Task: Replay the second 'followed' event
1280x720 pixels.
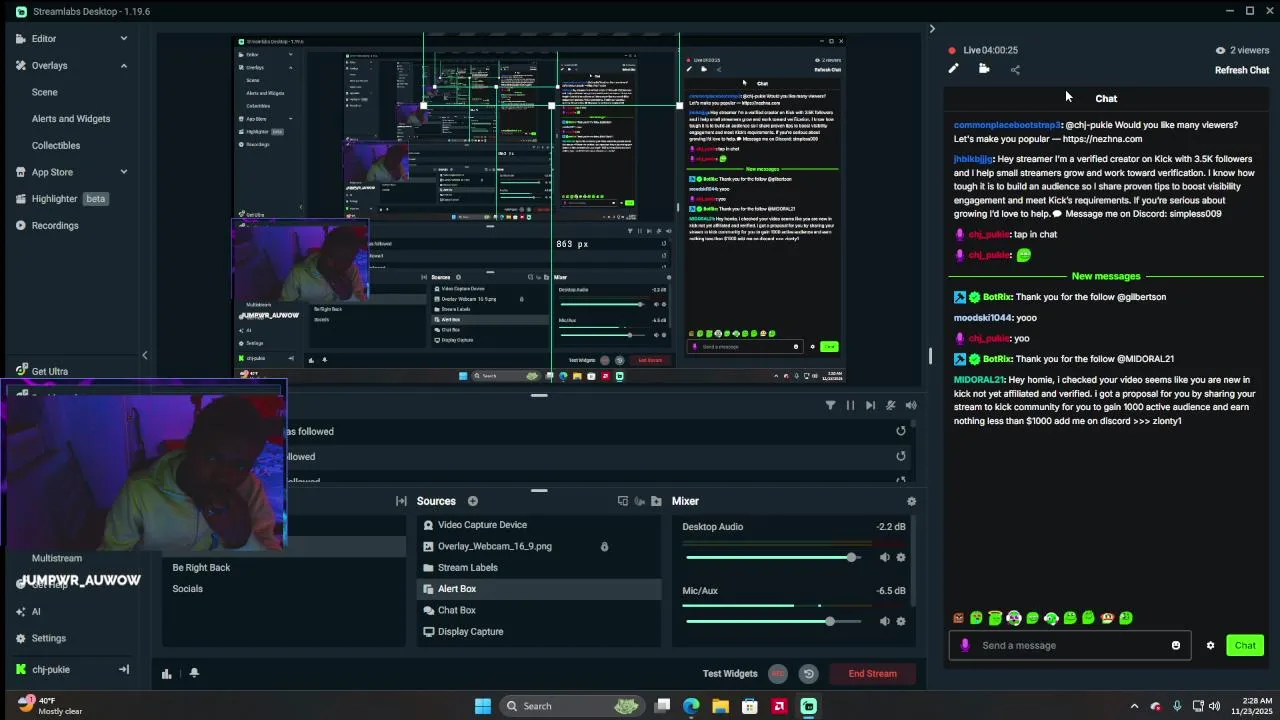Action: pyautogui.click(x=901, y=456)
